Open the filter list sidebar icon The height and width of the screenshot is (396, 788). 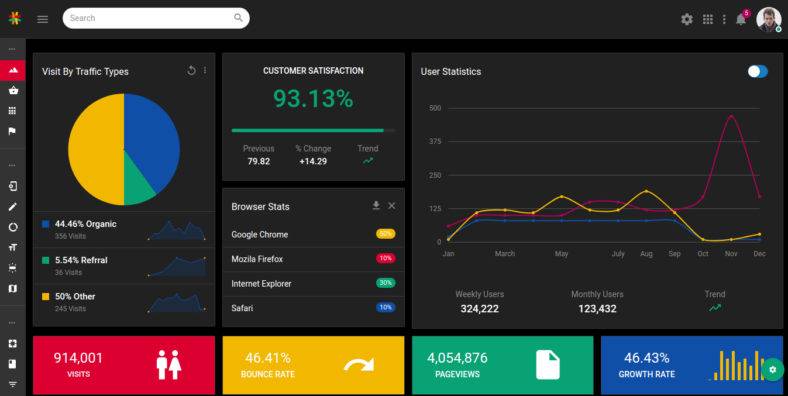pos(13,384)
